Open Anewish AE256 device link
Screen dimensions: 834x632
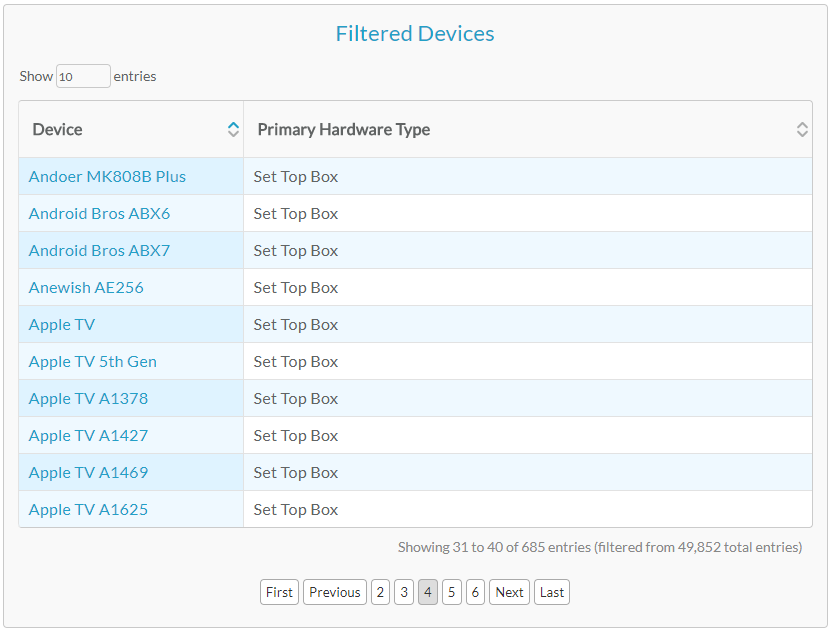(x=86, y=287)
